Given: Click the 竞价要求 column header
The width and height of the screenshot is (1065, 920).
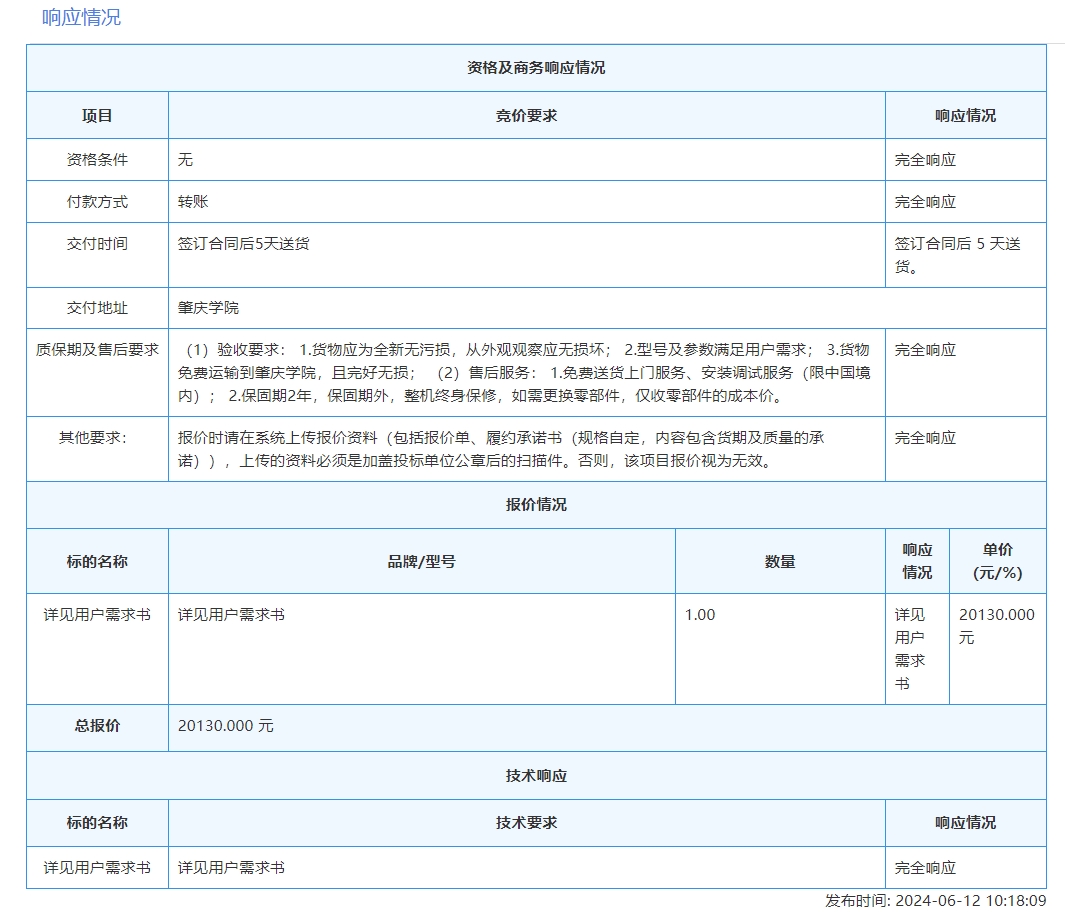Looking at the screenshot, I should [x=526, y=115].
